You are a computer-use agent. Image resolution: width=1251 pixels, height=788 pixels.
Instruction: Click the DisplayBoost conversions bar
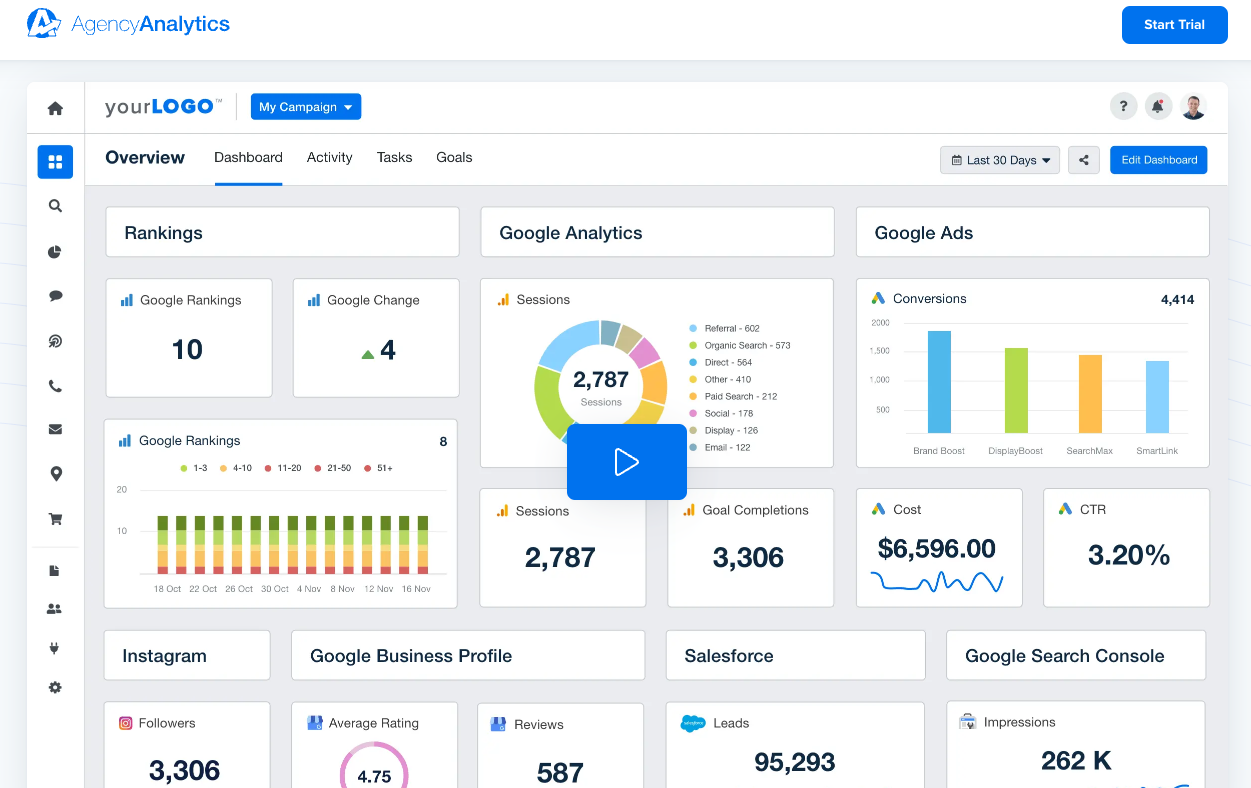click(x=1016, y=390)
